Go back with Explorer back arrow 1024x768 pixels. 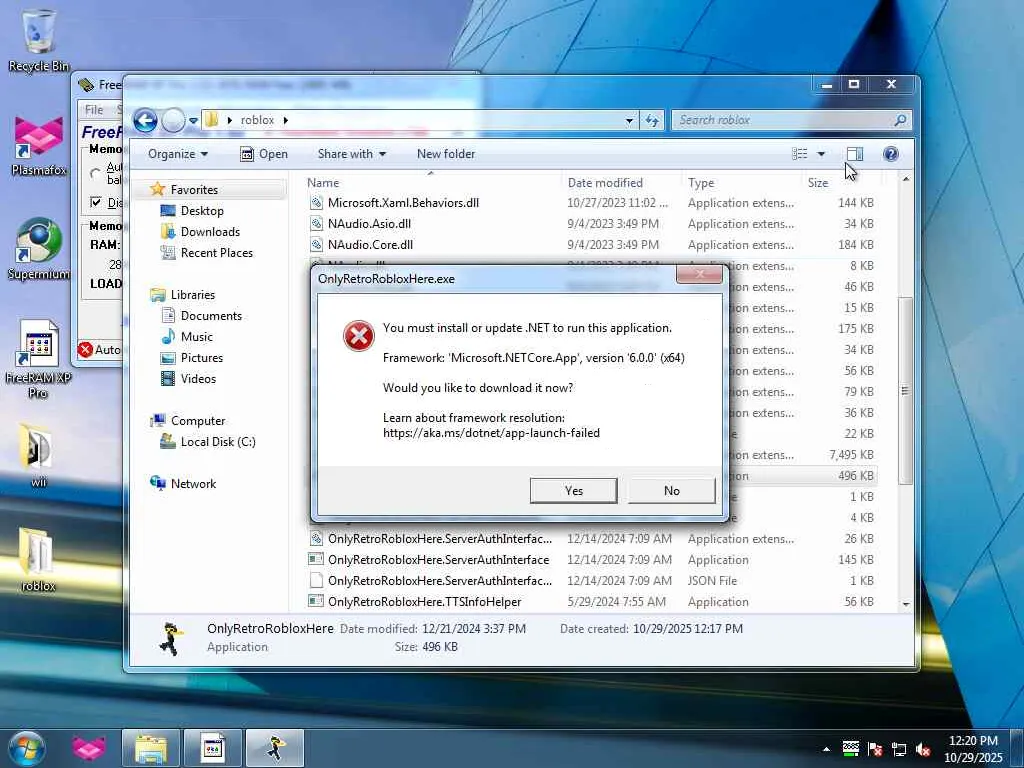pos(145,120)
